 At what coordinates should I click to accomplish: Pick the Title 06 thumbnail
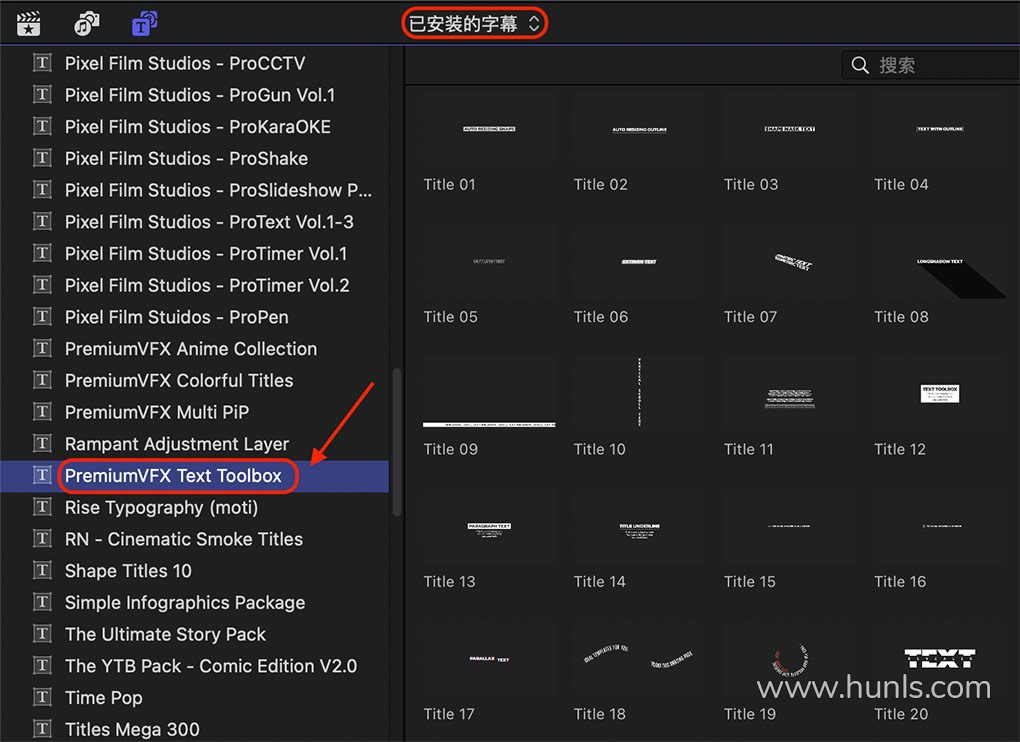click(639, 261)
